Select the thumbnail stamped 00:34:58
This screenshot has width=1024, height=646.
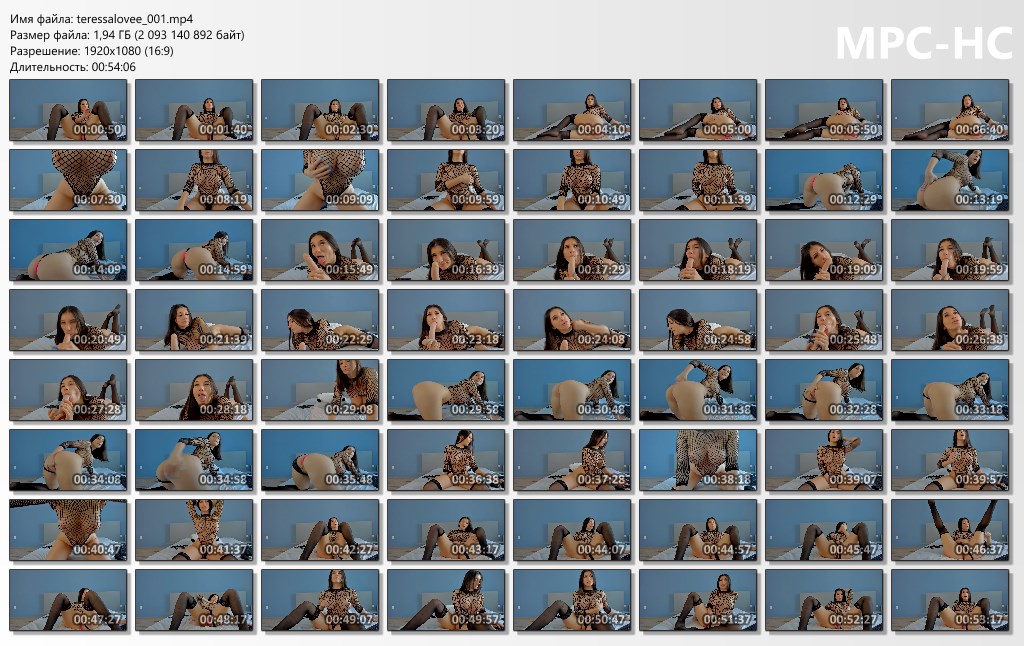point(194,460)
